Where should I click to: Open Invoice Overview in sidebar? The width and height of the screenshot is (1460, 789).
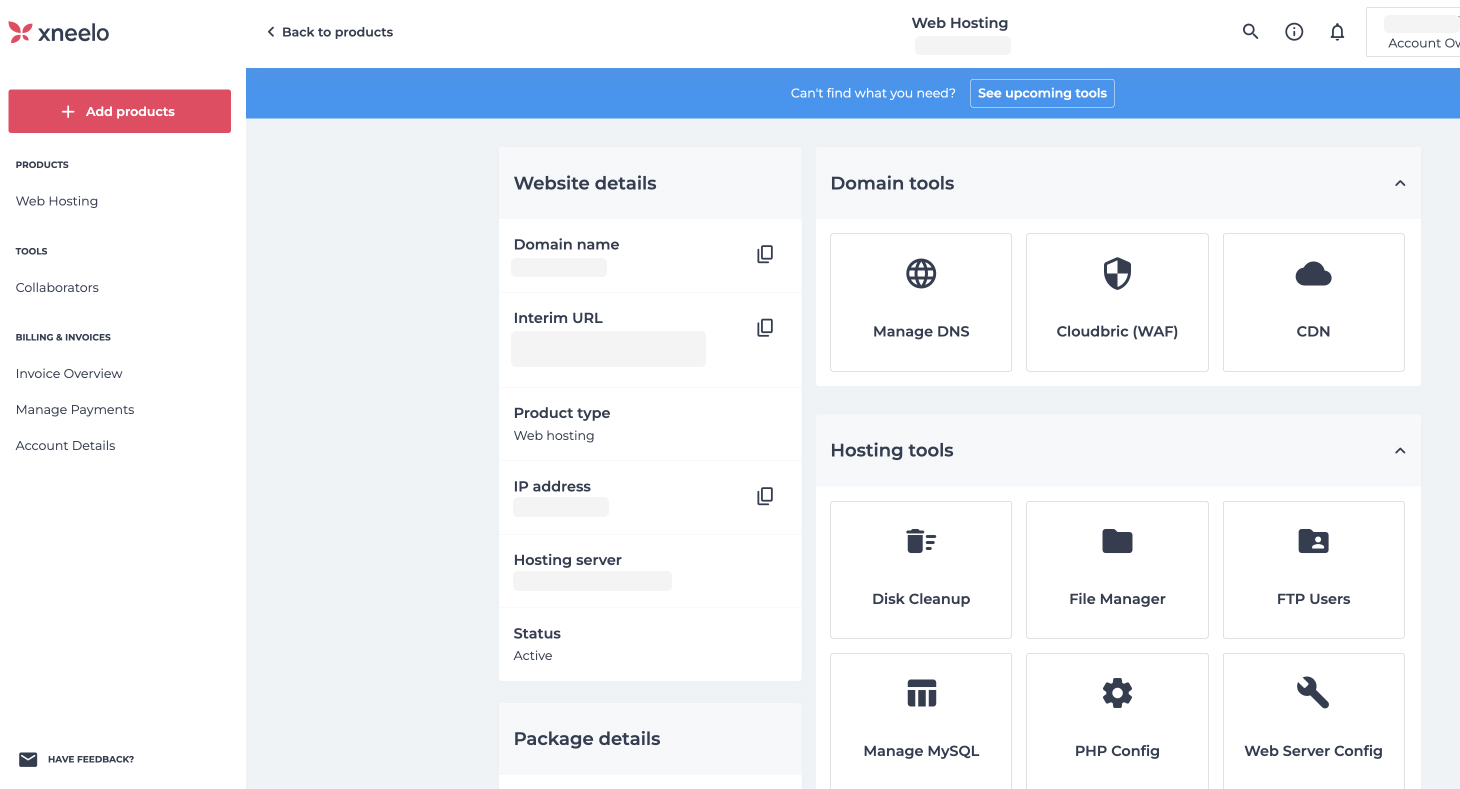coord(69,373)
